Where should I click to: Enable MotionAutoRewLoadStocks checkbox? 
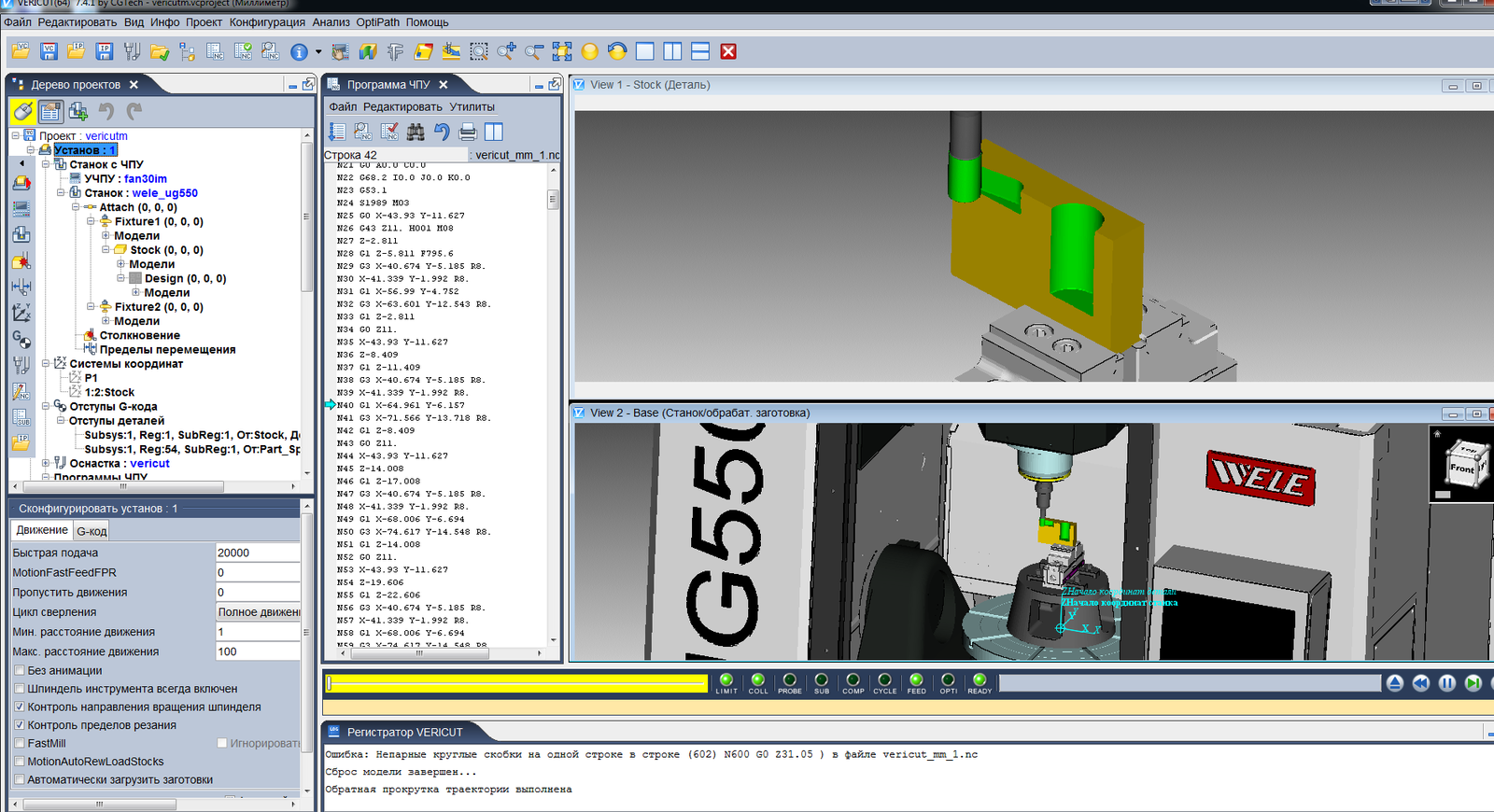pos(20,762)
